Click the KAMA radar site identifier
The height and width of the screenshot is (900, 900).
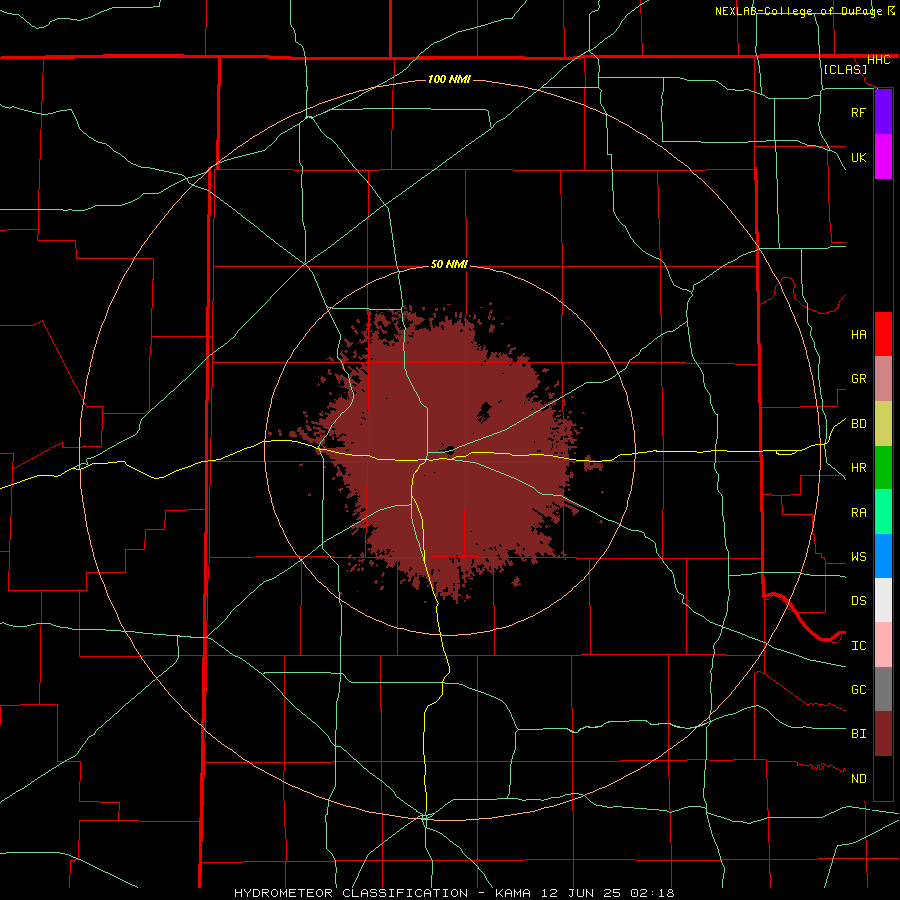tap(515, 893)
